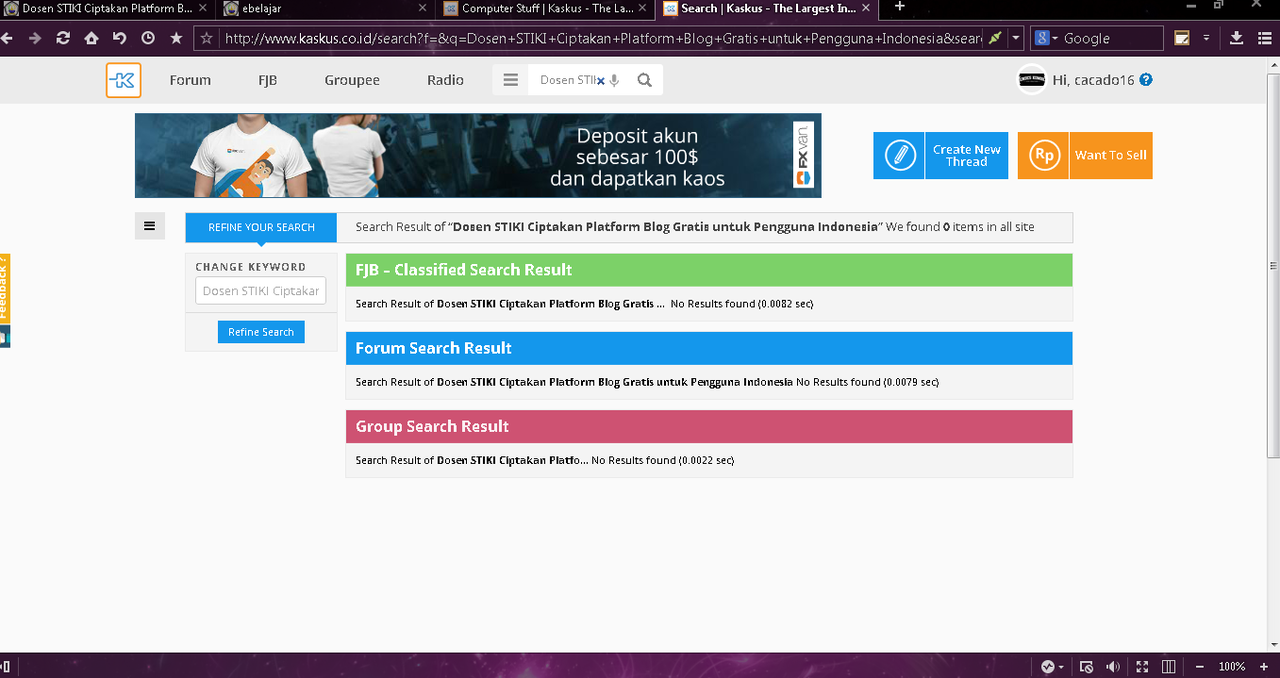
Task: Open search category hamburger in Kaskus search
Action: (511, 80)
